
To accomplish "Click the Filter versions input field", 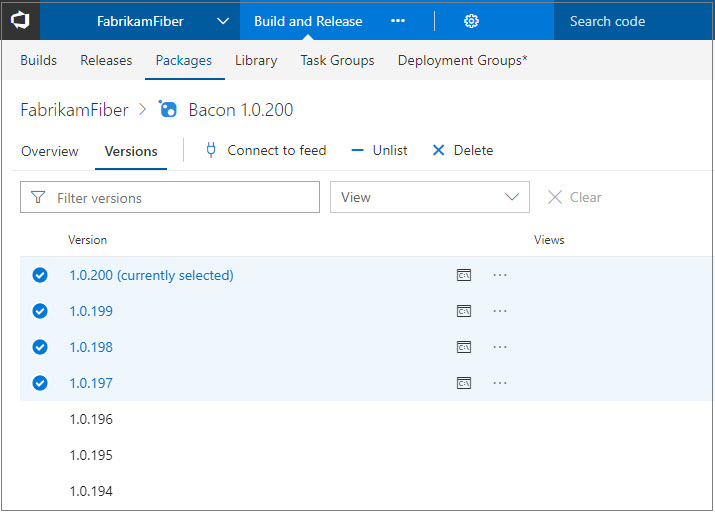I will 170,197.
